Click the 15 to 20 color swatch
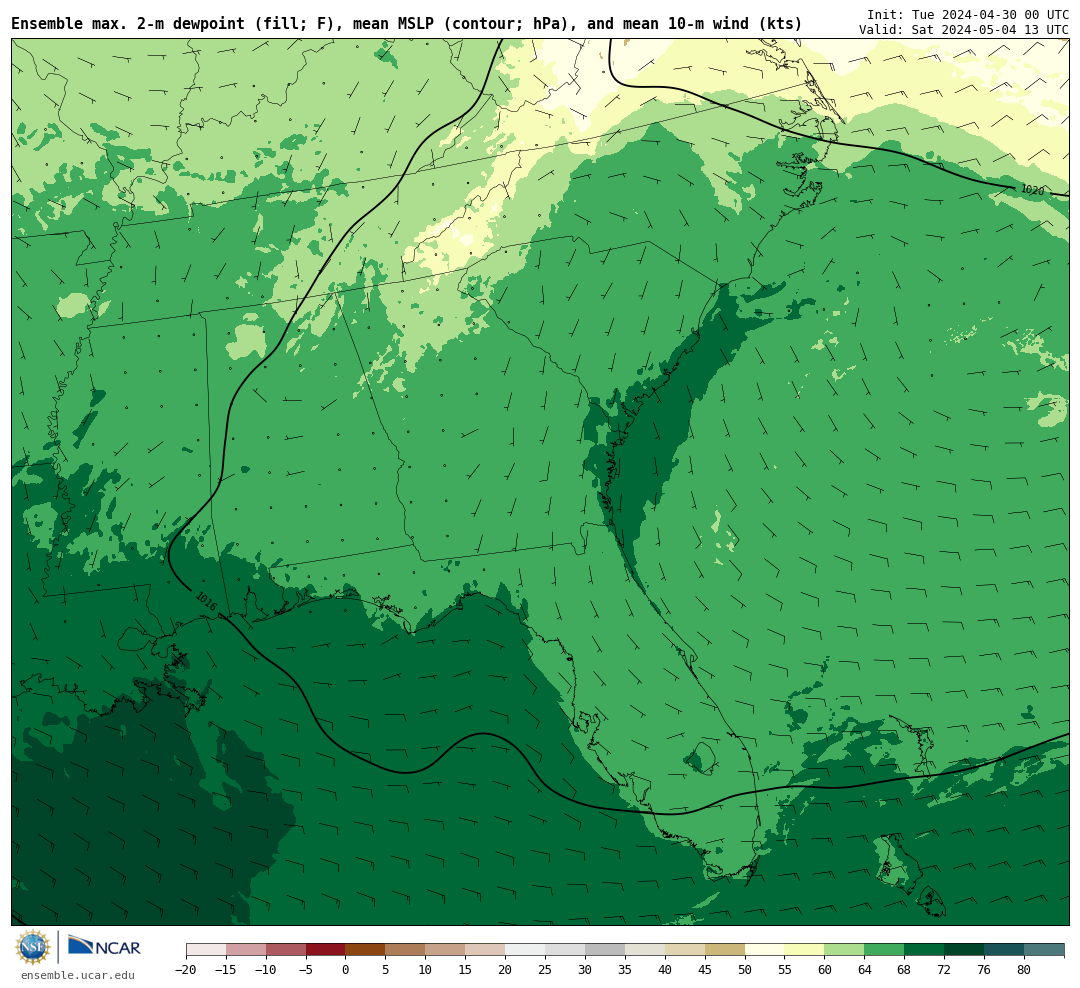1080x988 pixels. (x=485, y=950)
